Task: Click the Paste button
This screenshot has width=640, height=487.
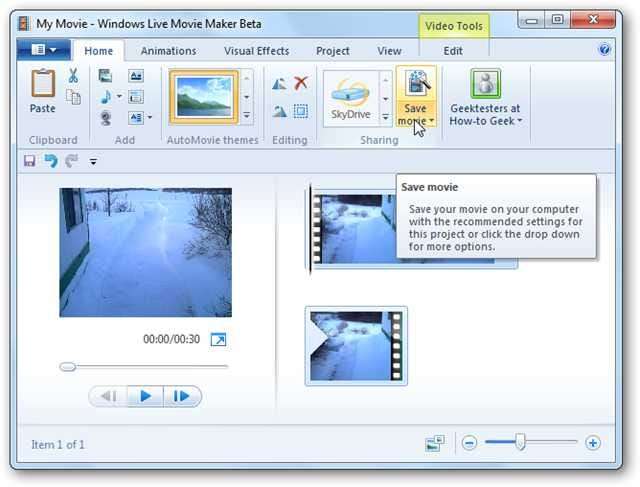Action: pos(43,91)
